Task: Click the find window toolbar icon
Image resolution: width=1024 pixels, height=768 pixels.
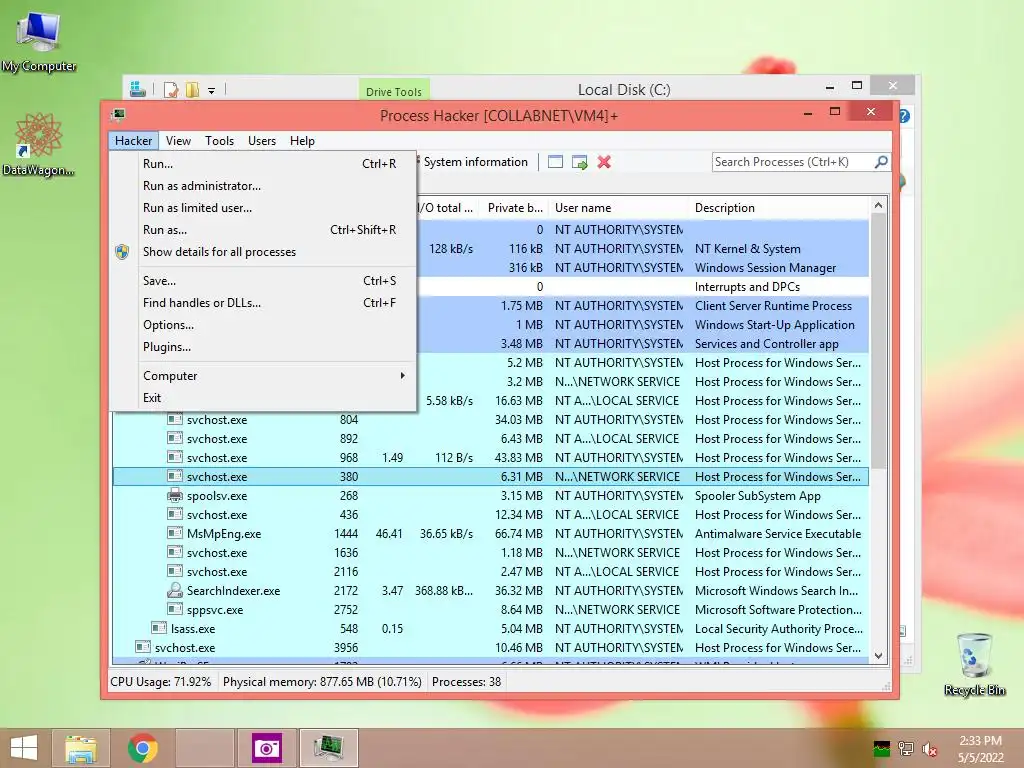Action: click(x=555, y=162)
